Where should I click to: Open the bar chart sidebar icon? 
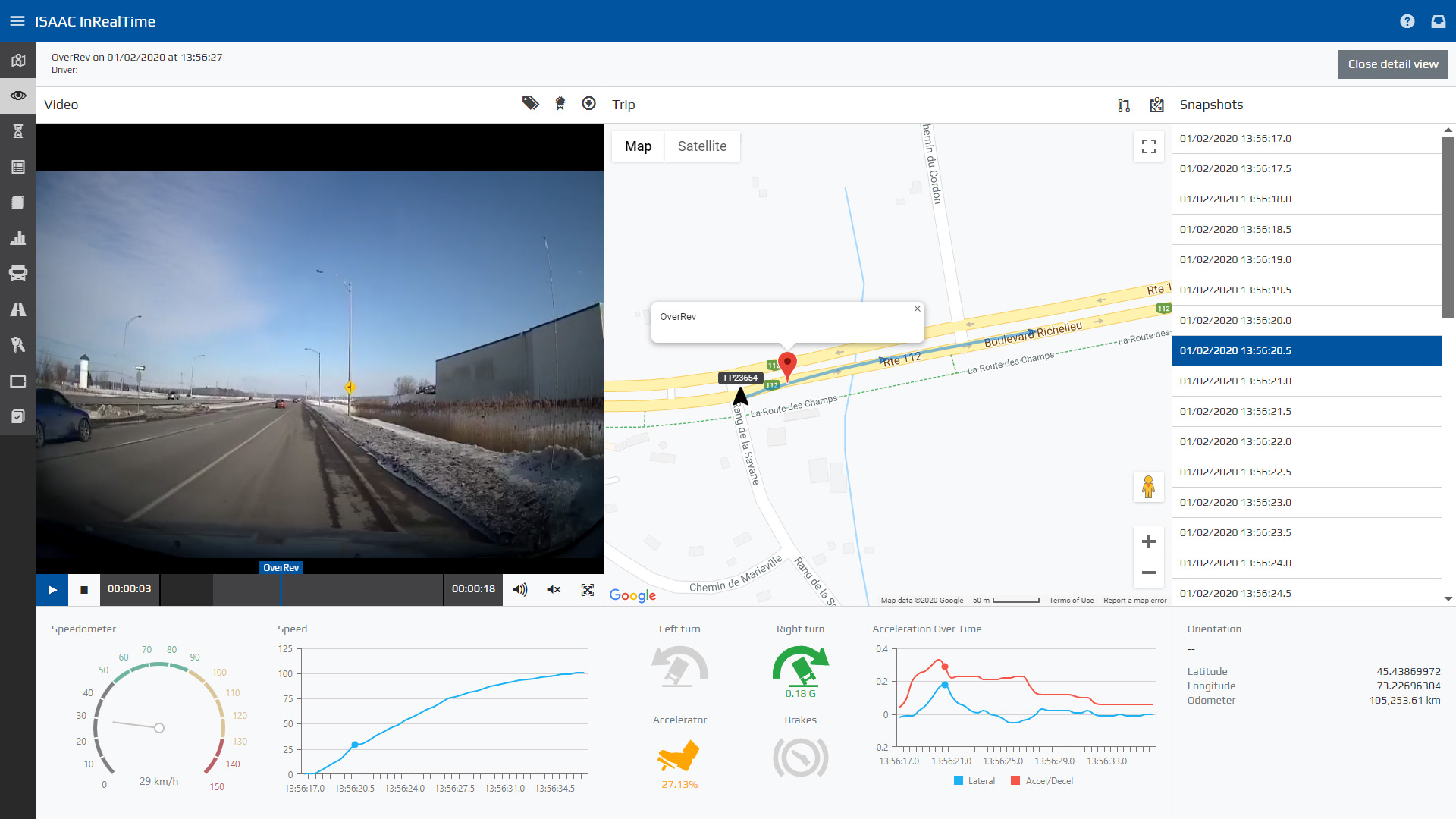tap(18, 238)
